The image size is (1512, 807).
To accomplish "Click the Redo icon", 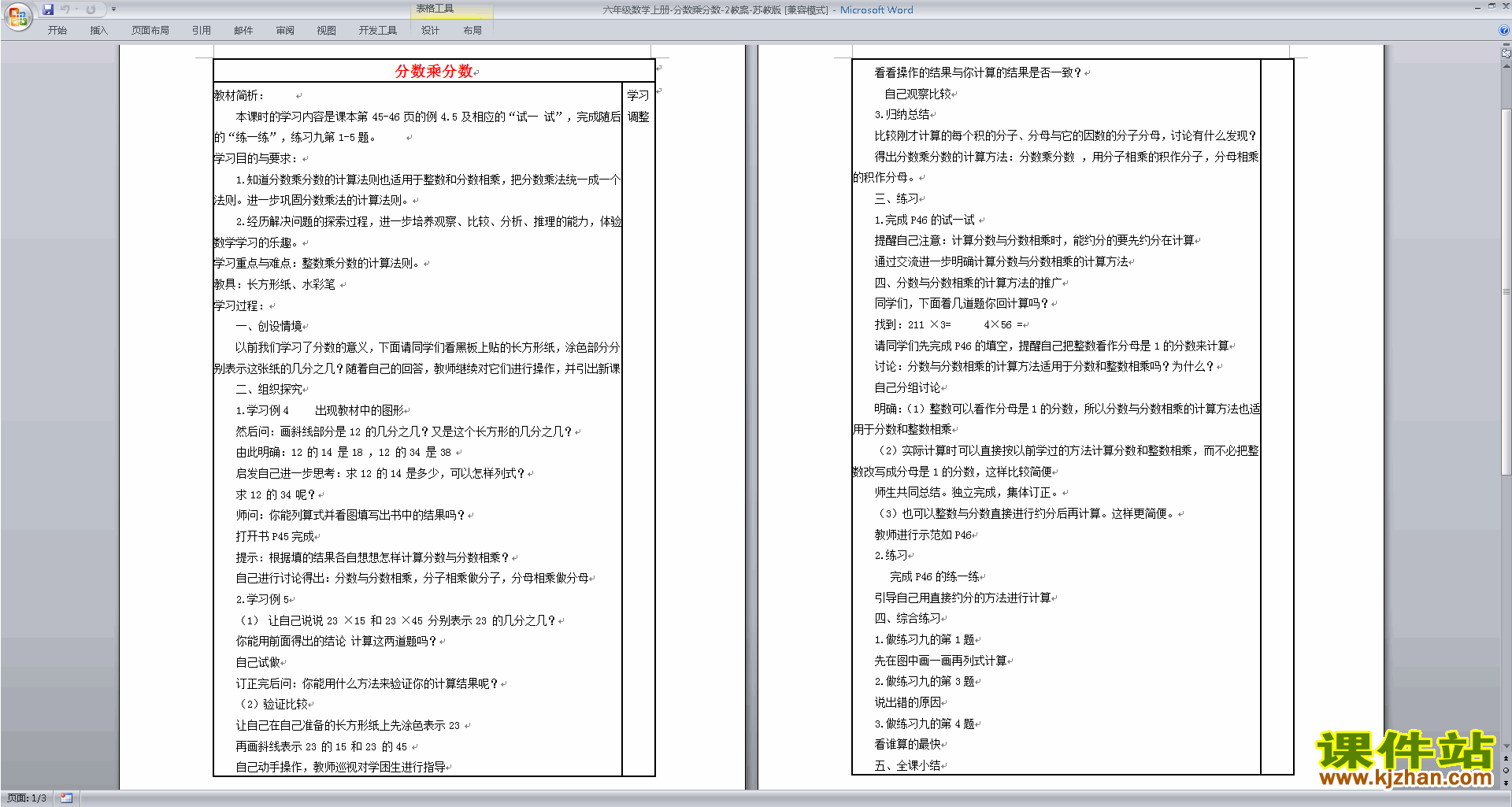I will tap(91, 9).
